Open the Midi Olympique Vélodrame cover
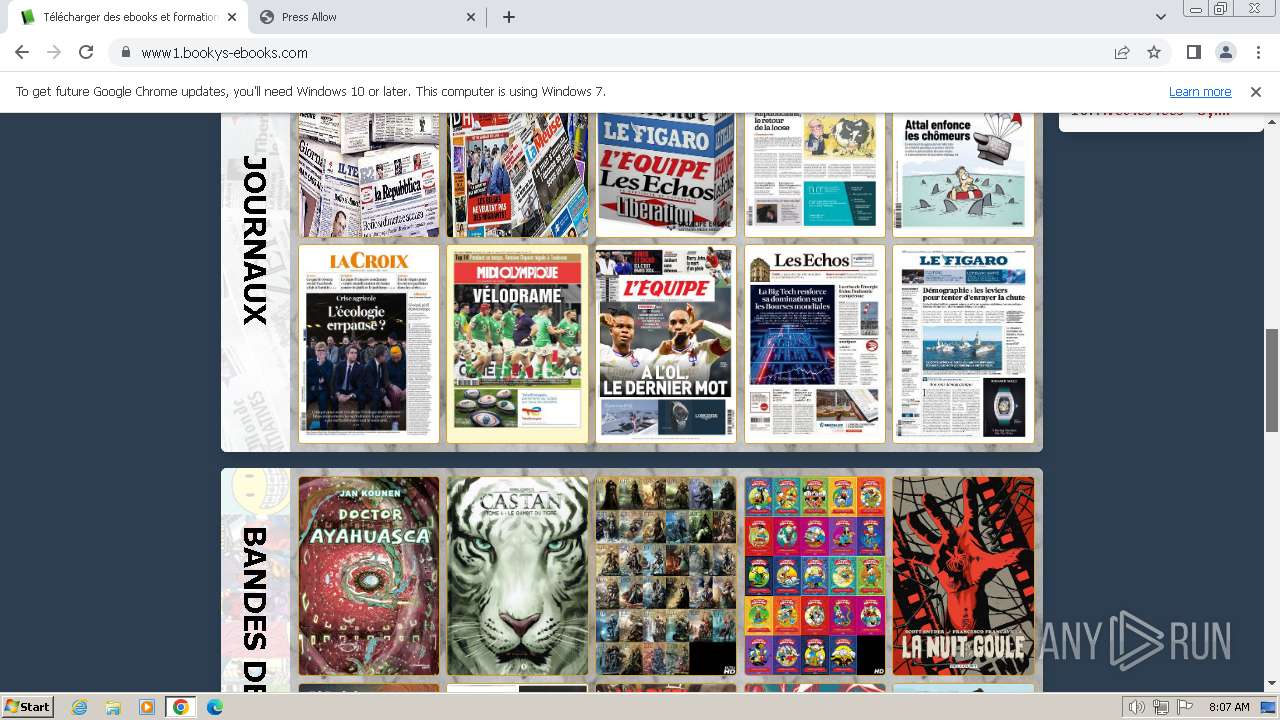 (517, 343)
